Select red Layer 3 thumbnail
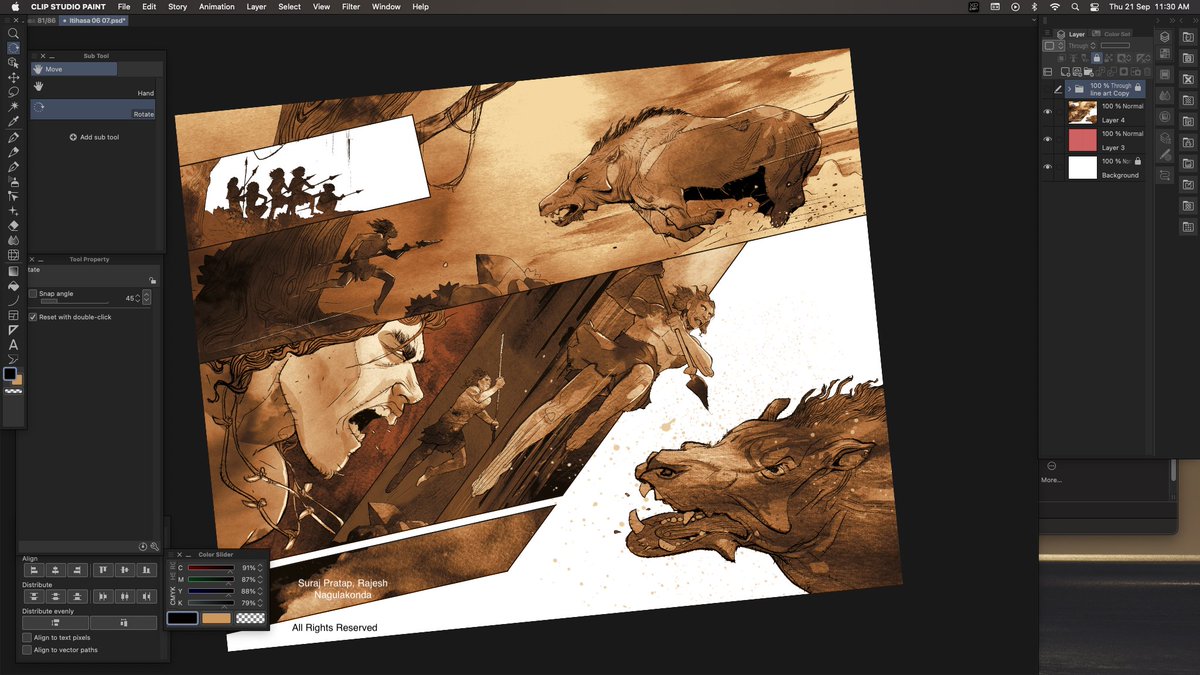The height and width of the screenshot is (675, 1200). pos(1083,140)
